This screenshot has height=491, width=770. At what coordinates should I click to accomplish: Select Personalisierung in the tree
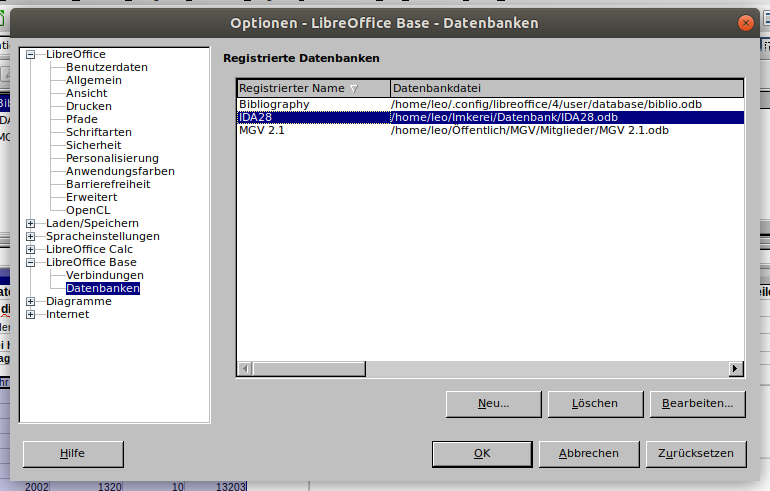pyautogui.click(x=112, y=158)
